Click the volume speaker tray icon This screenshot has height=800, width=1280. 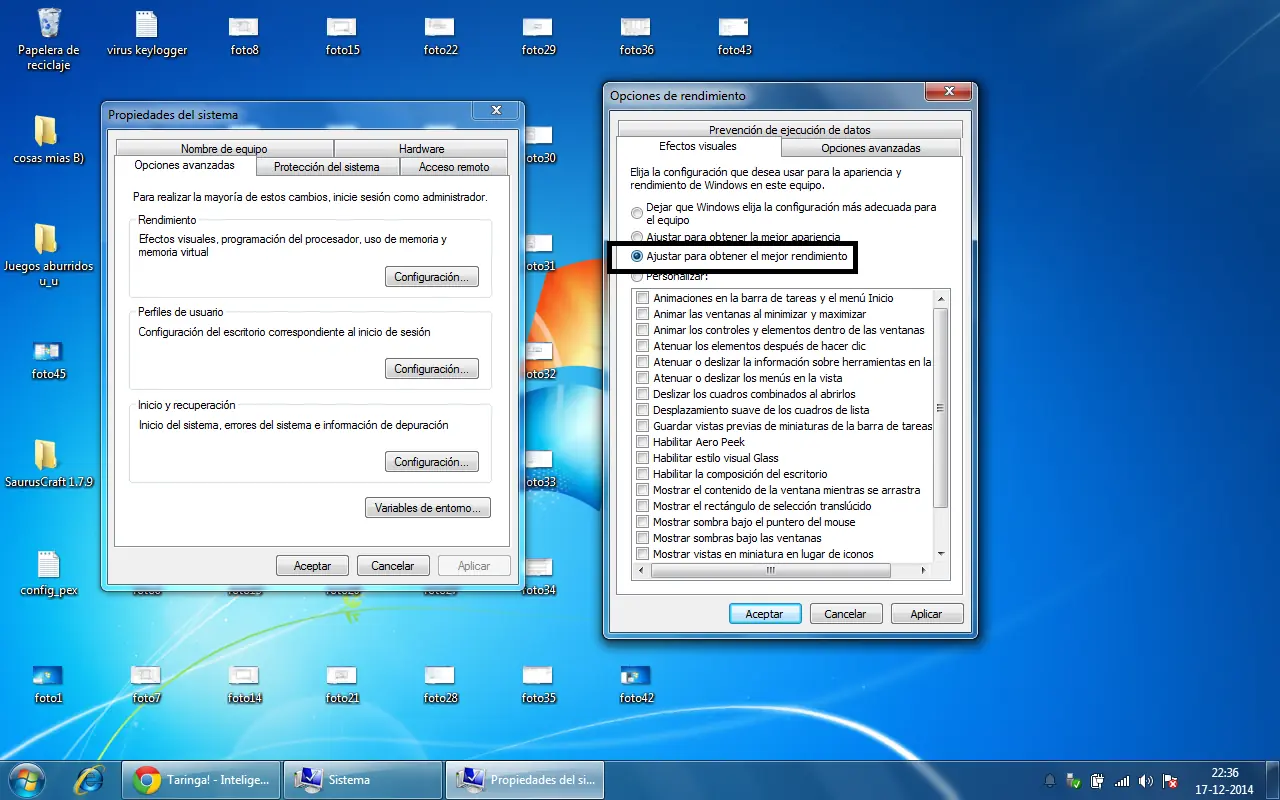[1145, 781]
